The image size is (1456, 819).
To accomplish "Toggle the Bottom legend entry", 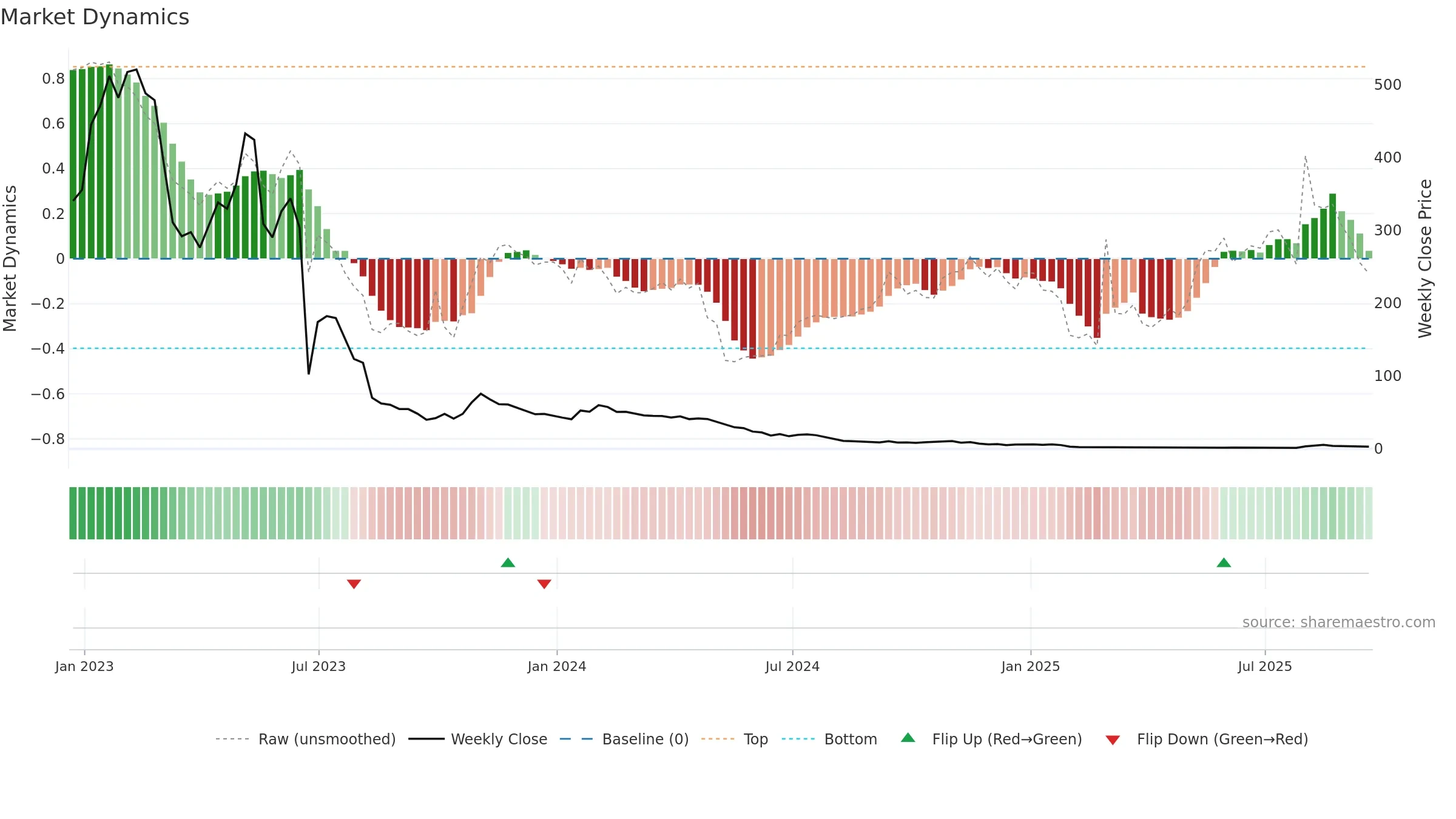I will [x=829, y=739].
